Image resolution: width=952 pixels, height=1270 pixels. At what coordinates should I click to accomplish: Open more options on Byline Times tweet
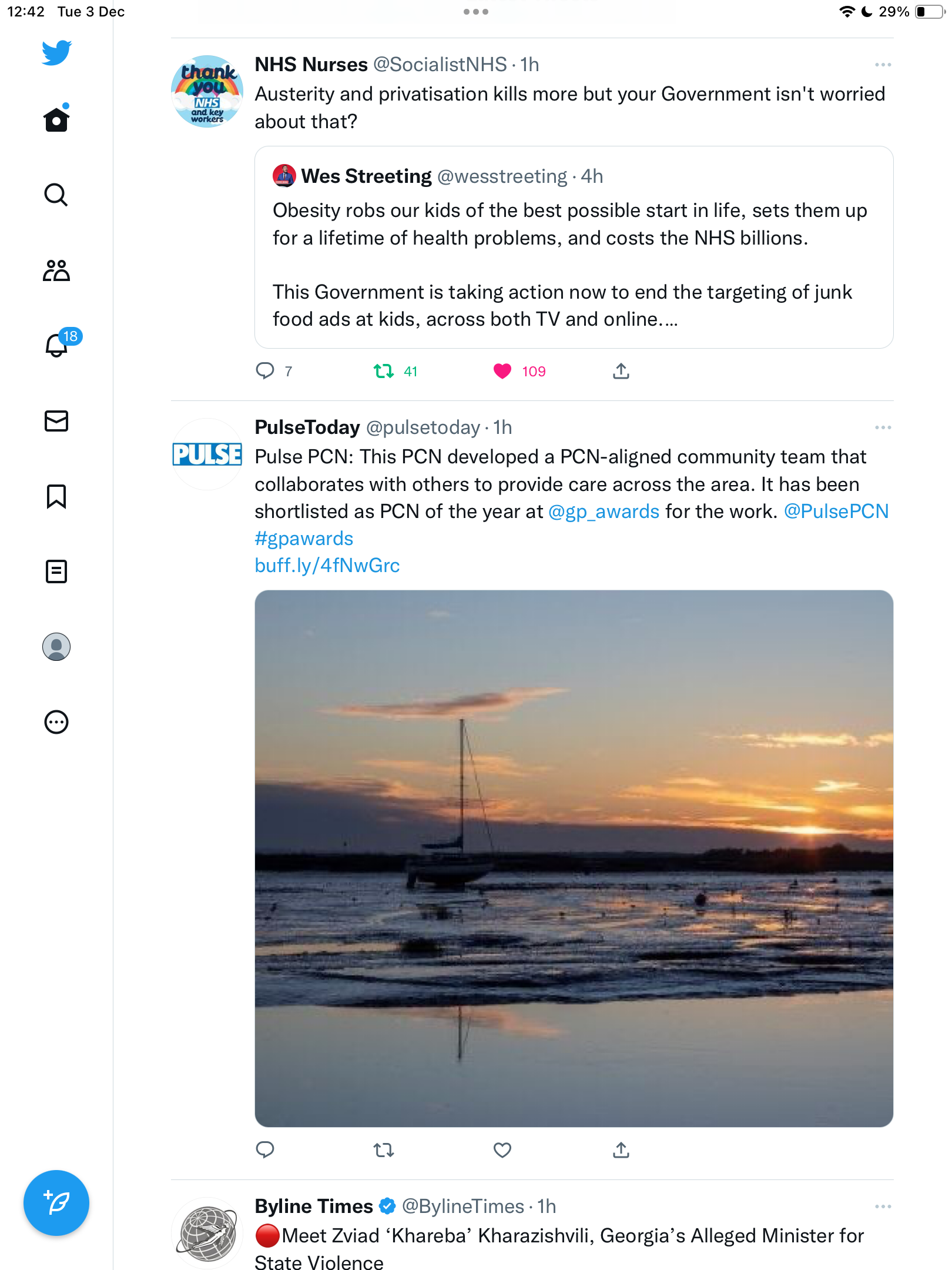883,1206
